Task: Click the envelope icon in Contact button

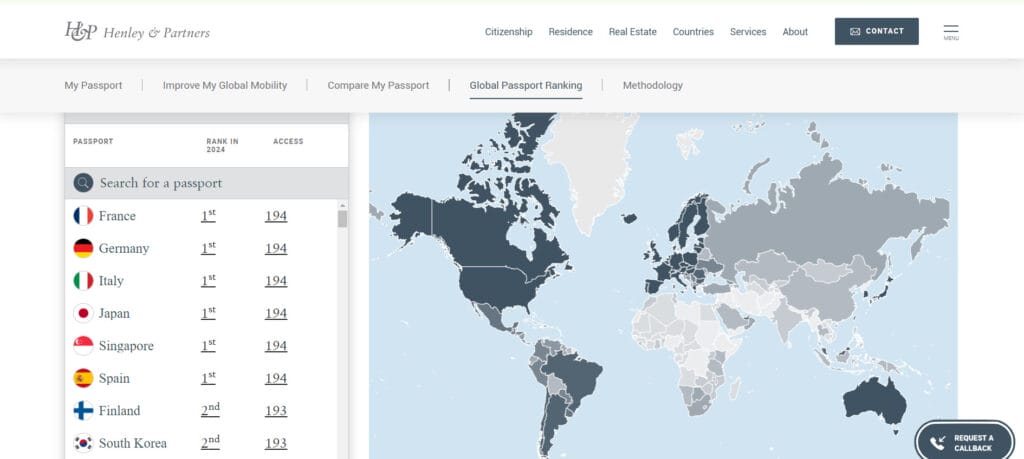Action: [x=855, y=31]
